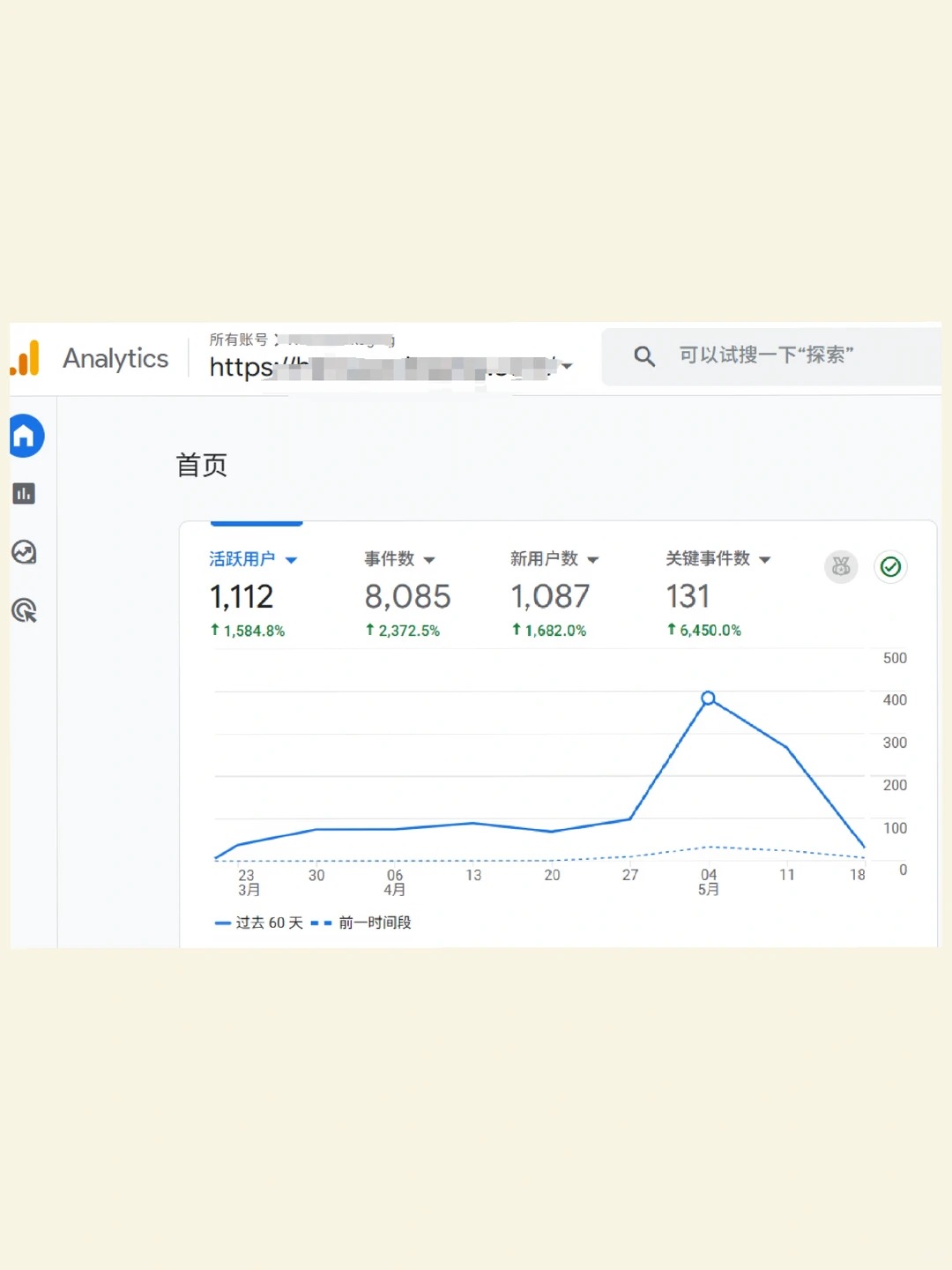Click the 04 5月 axis date label

pyautogui.click(x=709, y=882)
